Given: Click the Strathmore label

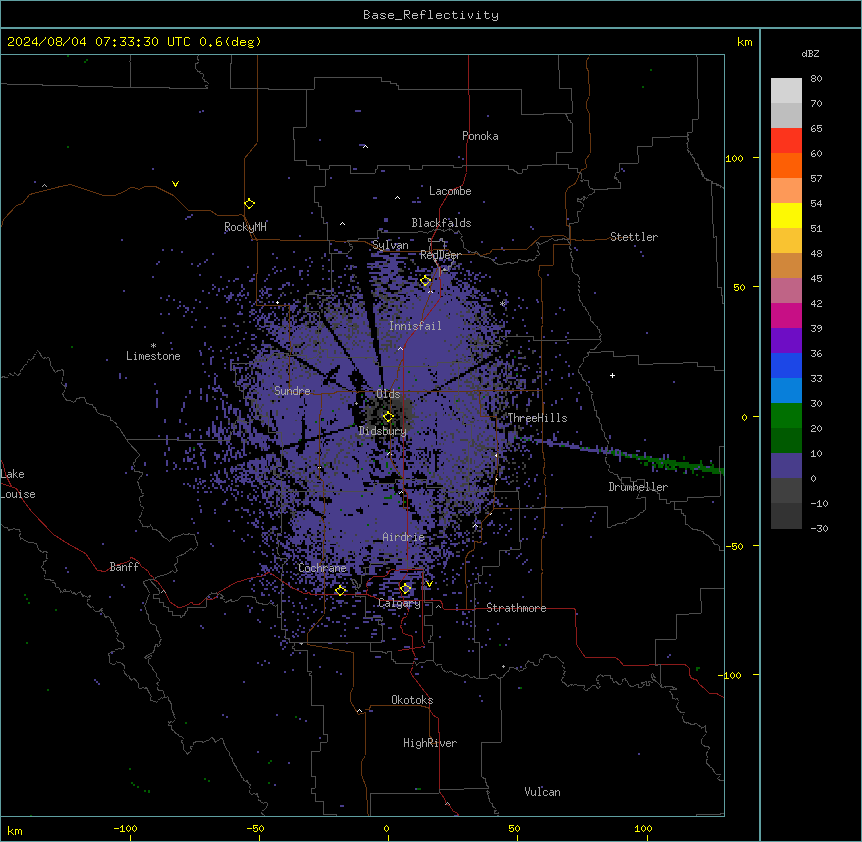Looking at the screenshot, I should [x=516, y=608].
